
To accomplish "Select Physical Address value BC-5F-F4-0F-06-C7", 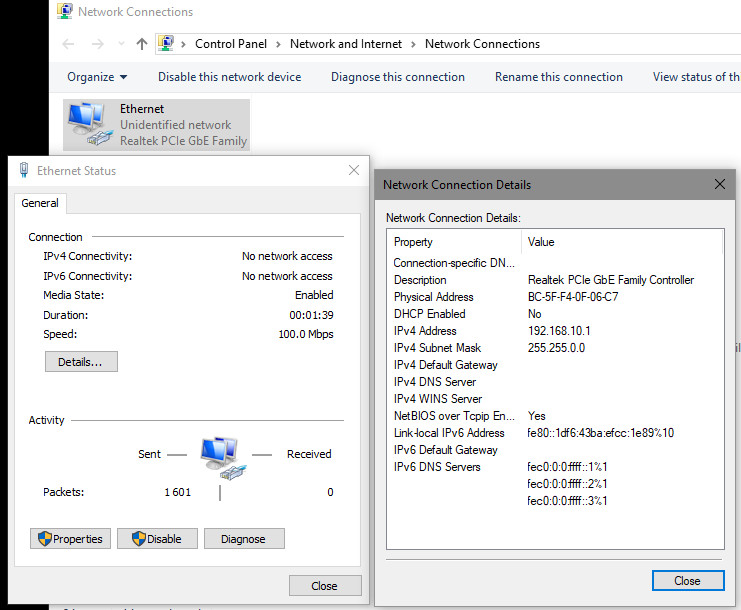I will pos(573,297).
